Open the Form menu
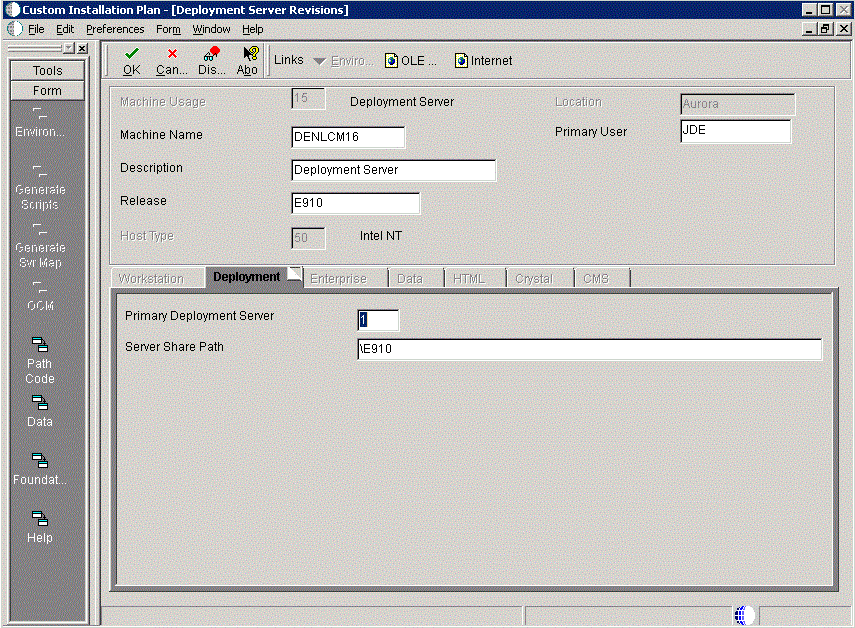This screenshot has width=855, height=628. click(168, 29)
